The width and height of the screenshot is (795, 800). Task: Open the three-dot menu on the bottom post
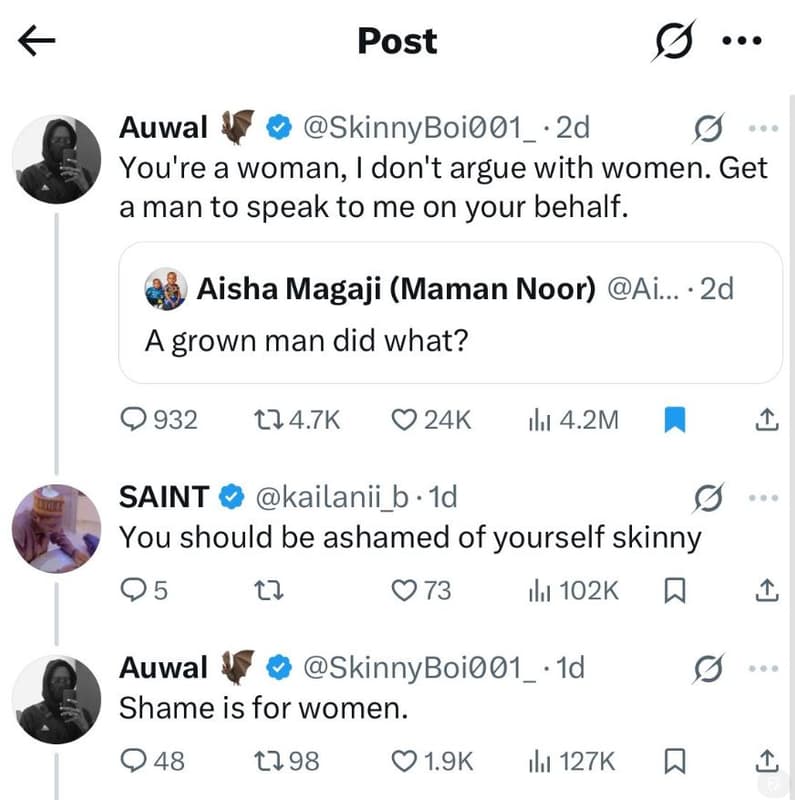tap(763, 667)
